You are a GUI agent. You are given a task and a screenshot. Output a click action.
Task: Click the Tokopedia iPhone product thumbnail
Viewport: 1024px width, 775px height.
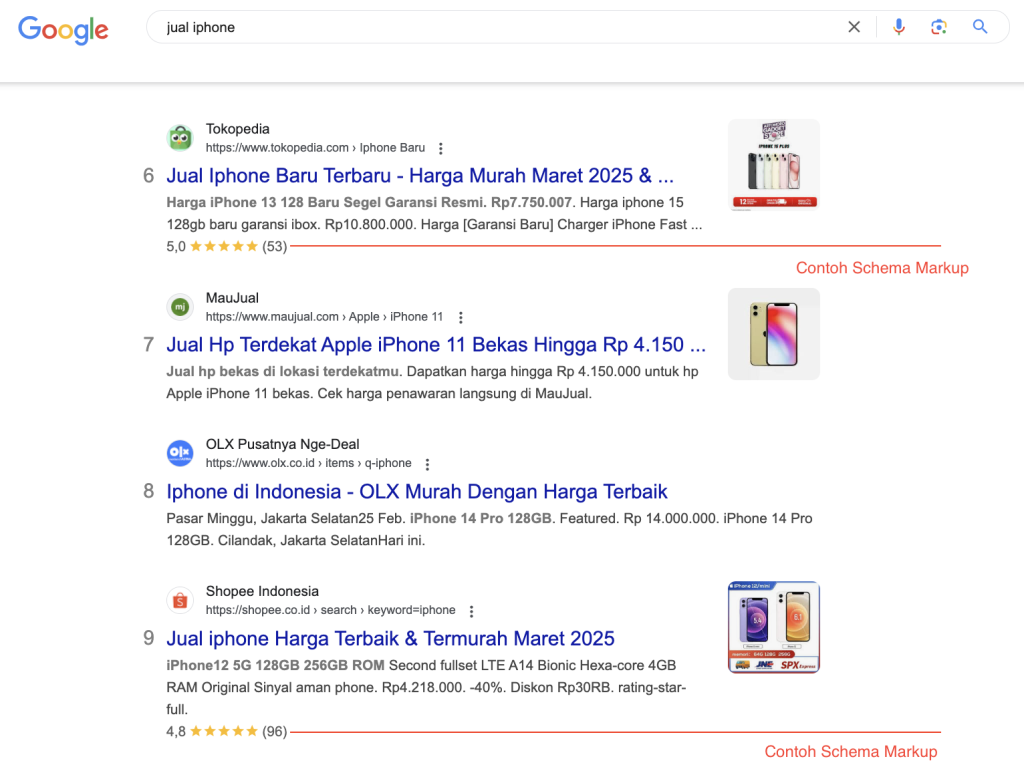pyautogui.click(x=774, y=165)
